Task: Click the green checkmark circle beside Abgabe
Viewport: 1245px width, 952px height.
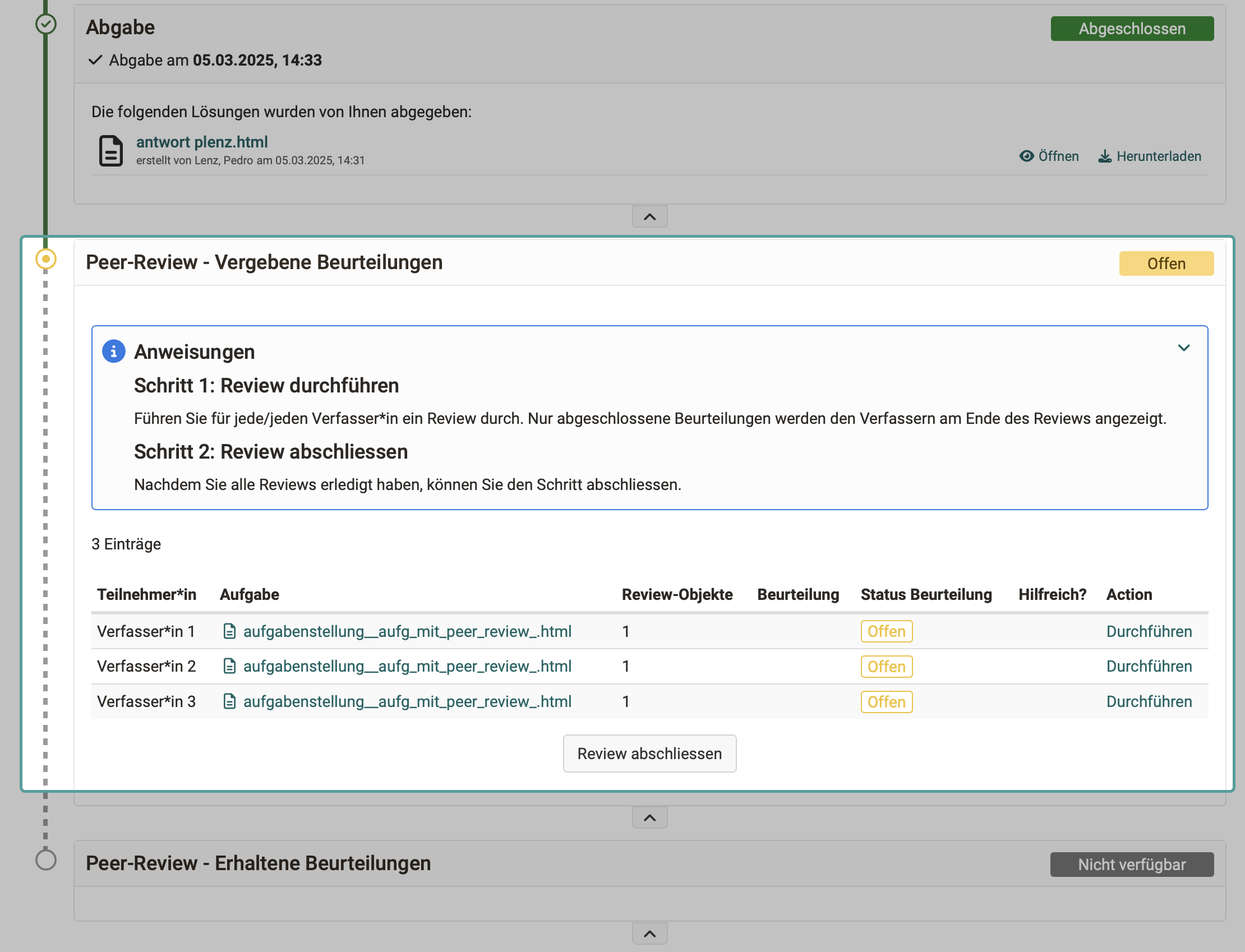Action: (46, 25)
